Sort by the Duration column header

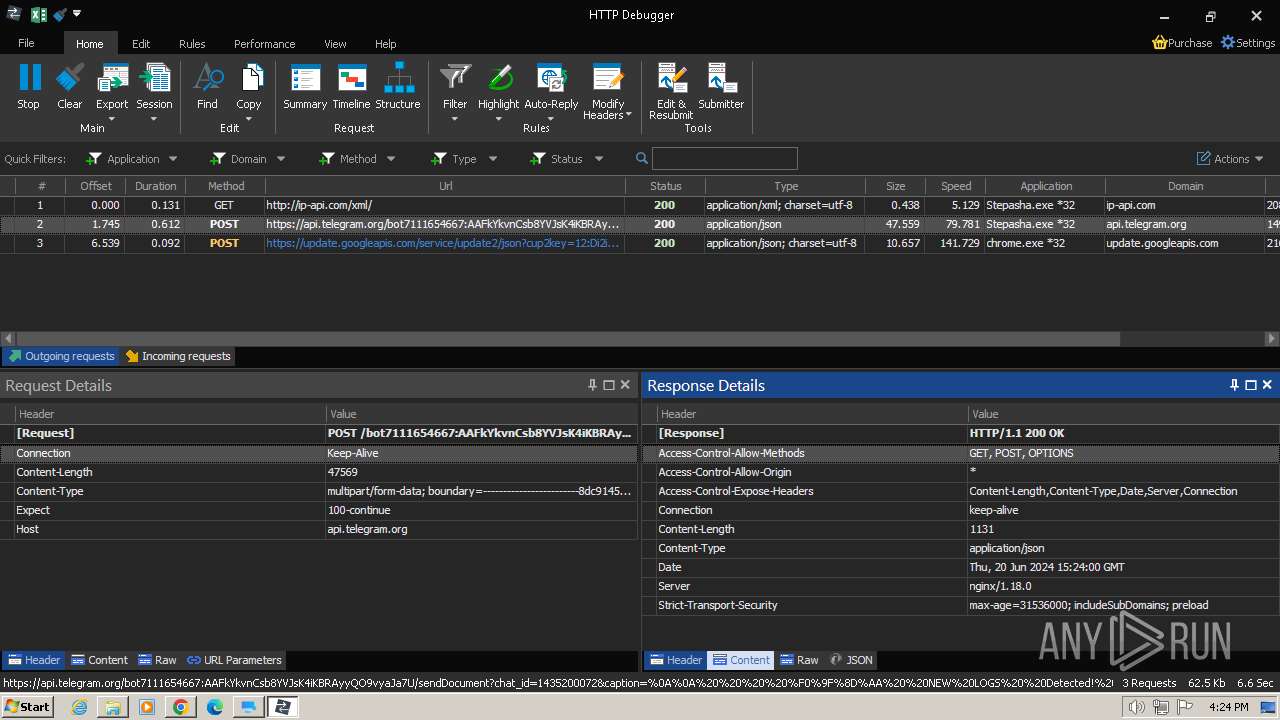pos(155,186)
